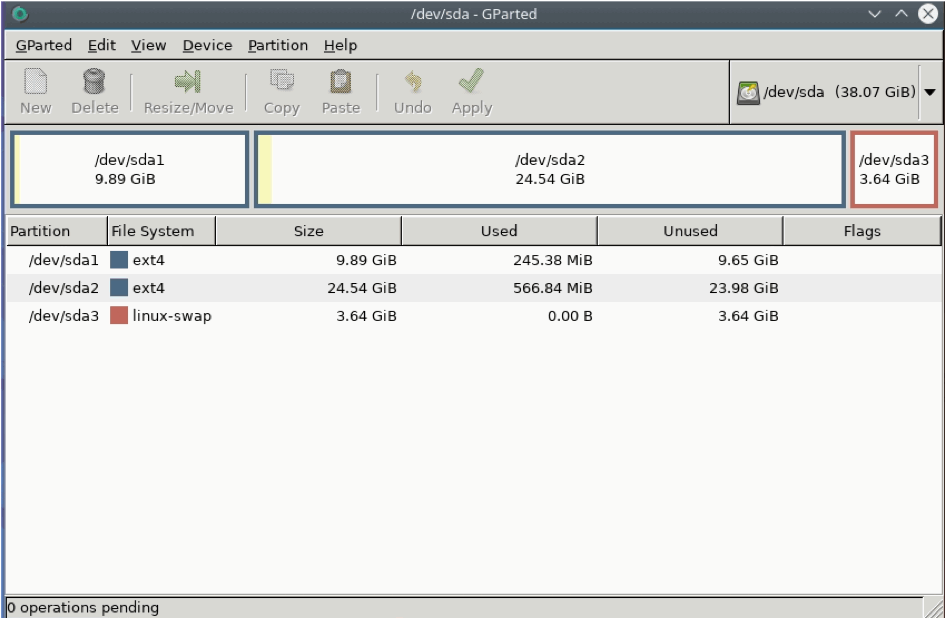Click the window resize grip in status bar
The height and width of the screenshot is (618, 945).
pyautogui.click(x=934, y=608)
